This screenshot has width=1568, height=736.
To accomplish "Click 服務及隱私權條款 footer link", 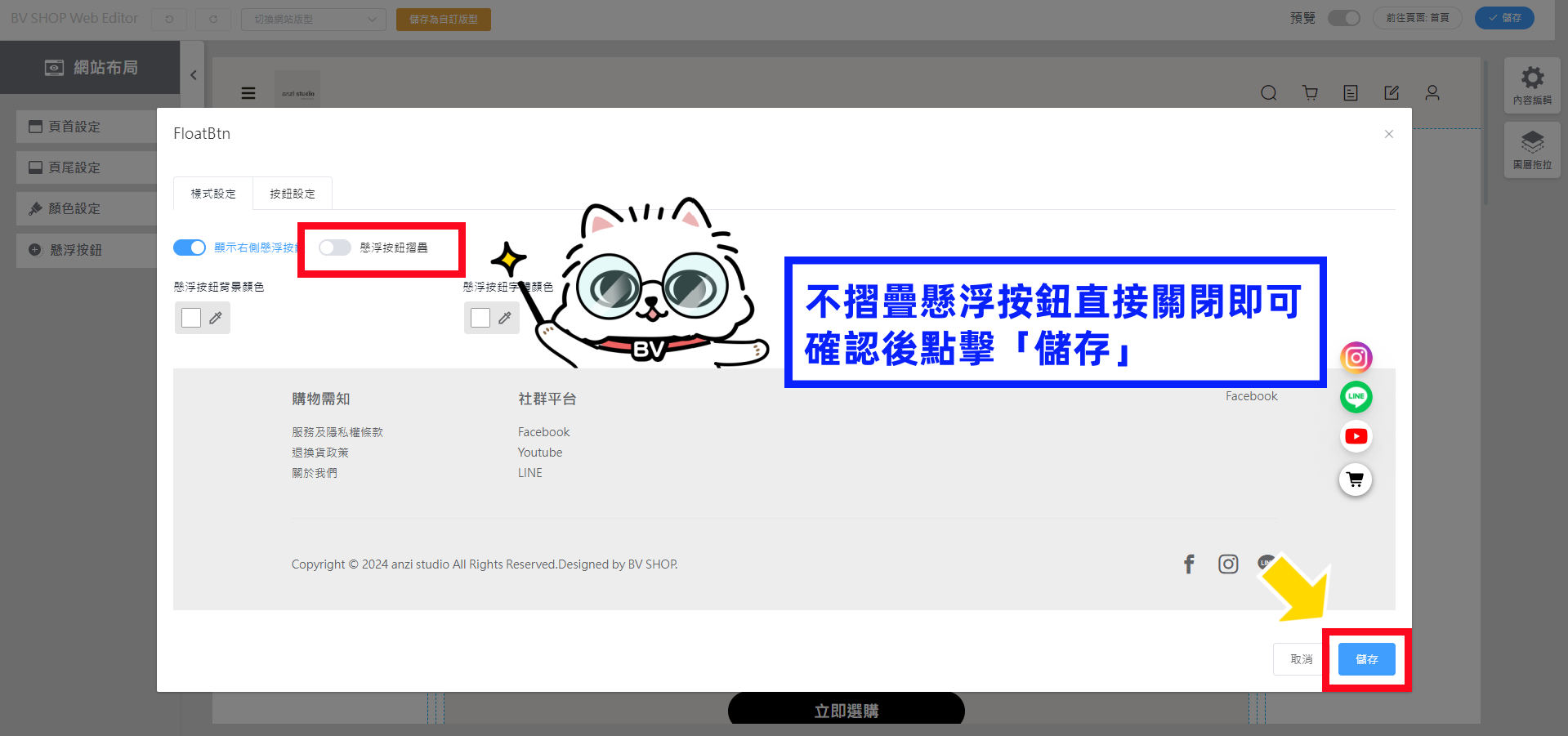I will click(x=337, y=432).
